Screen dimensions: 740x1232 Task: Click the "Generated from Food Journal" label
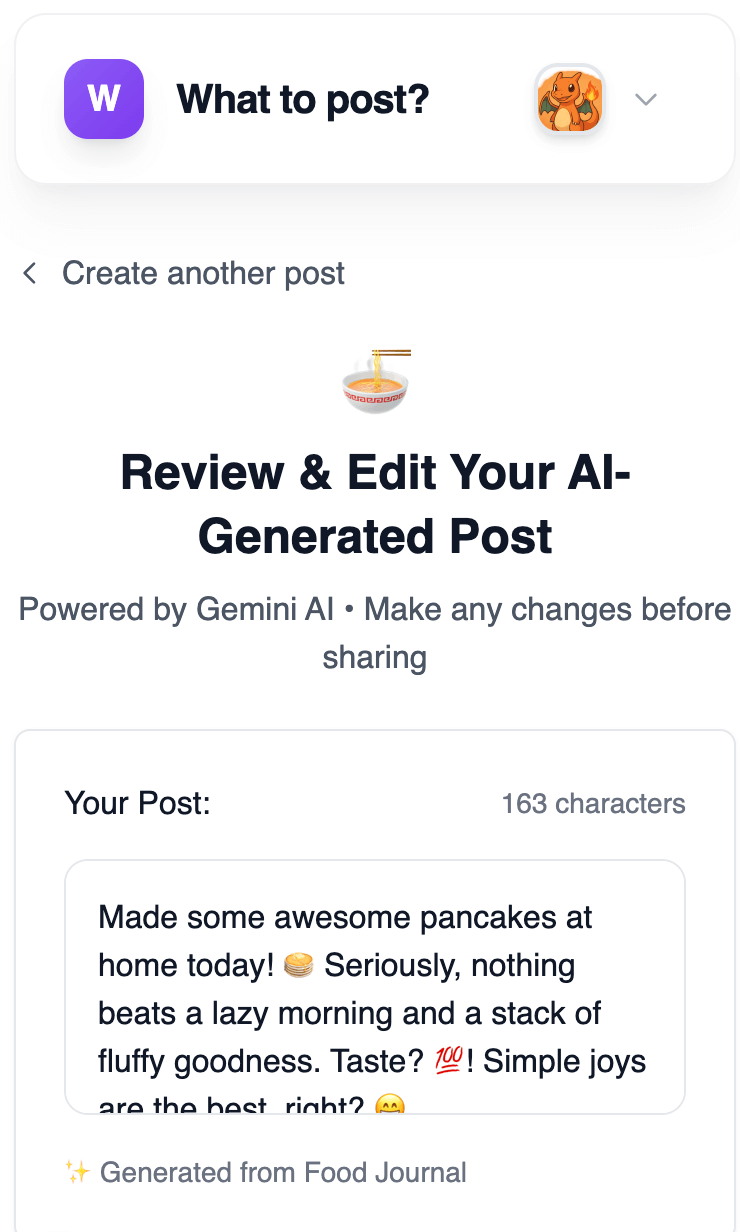[x=283, y=1172]
